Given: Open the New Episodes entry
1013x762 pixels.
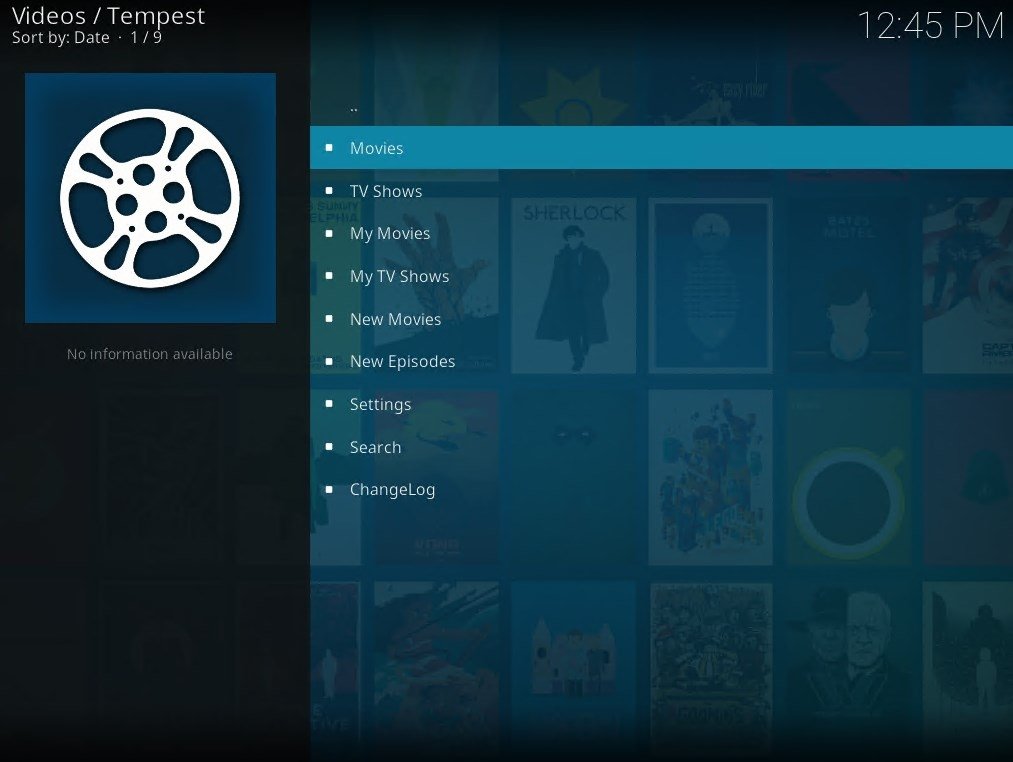Looking at the screenshot, I should pos(661,361).
